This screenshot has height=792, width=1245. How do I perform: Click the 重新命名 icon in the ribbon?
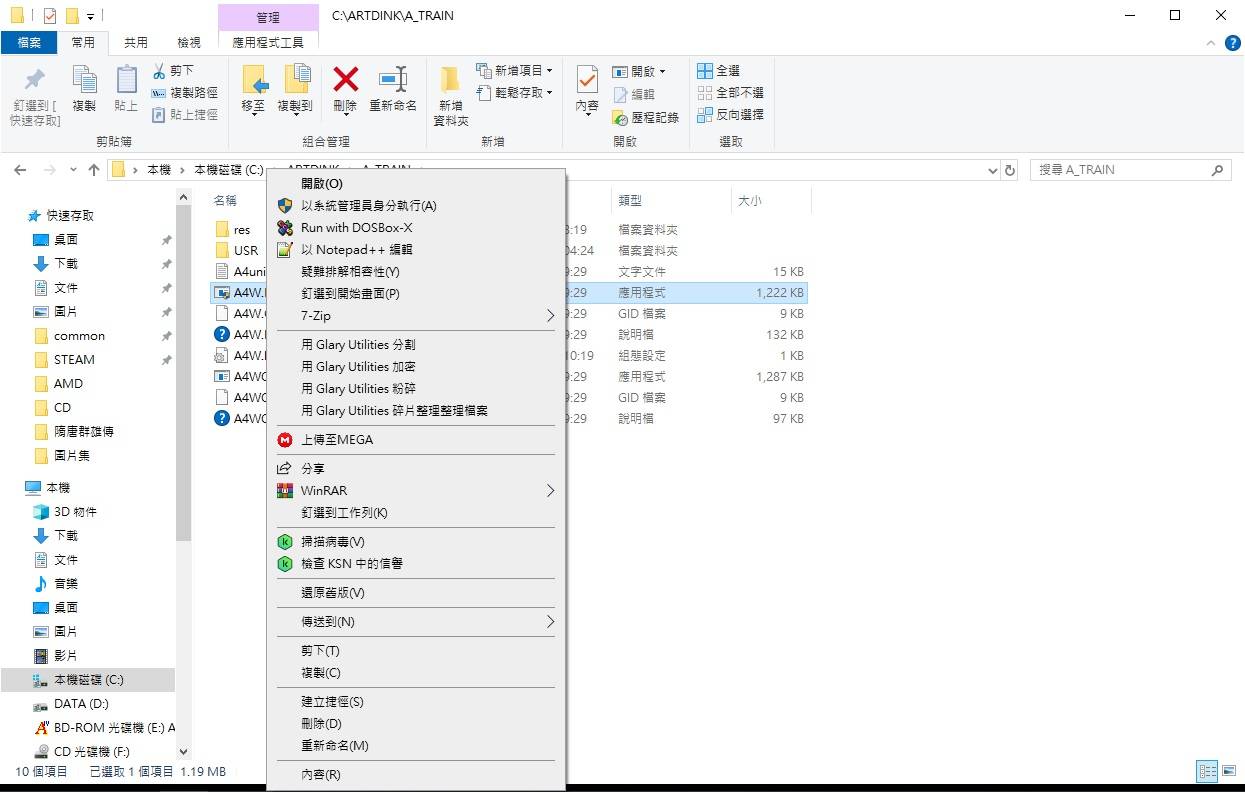(x=393, y=79)
